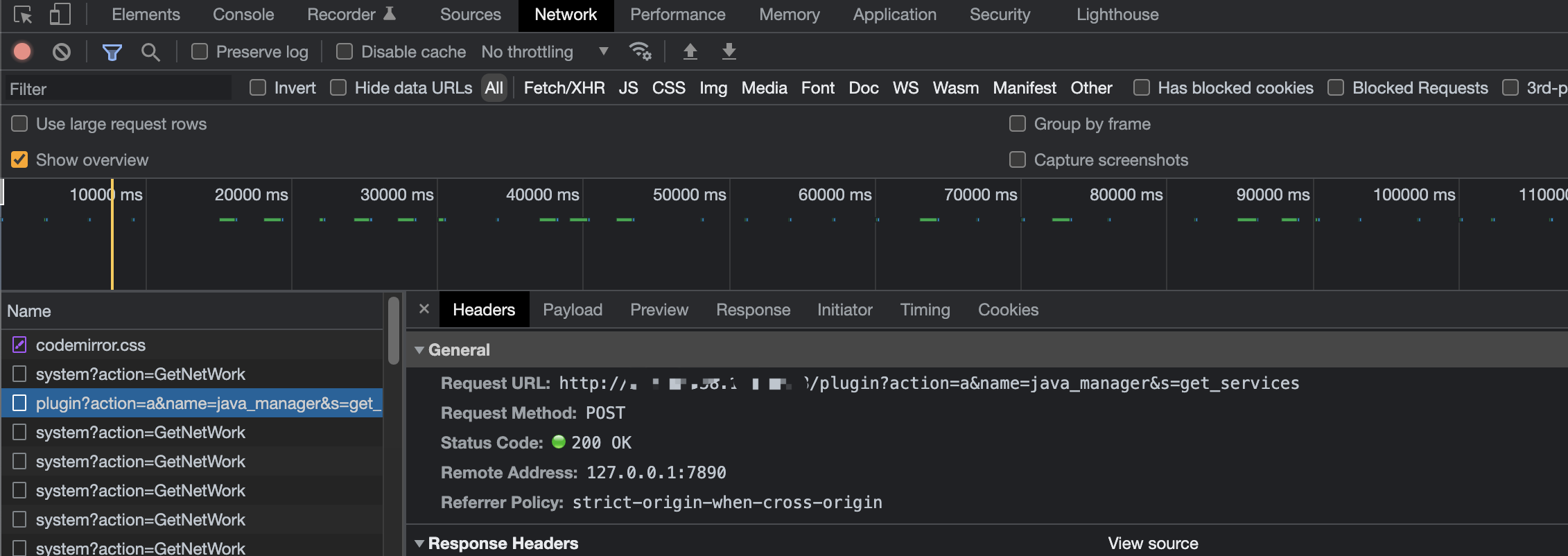Enable Use large request rows
The height and width of the screenshot is (556, 1568).
click(19, 123)
